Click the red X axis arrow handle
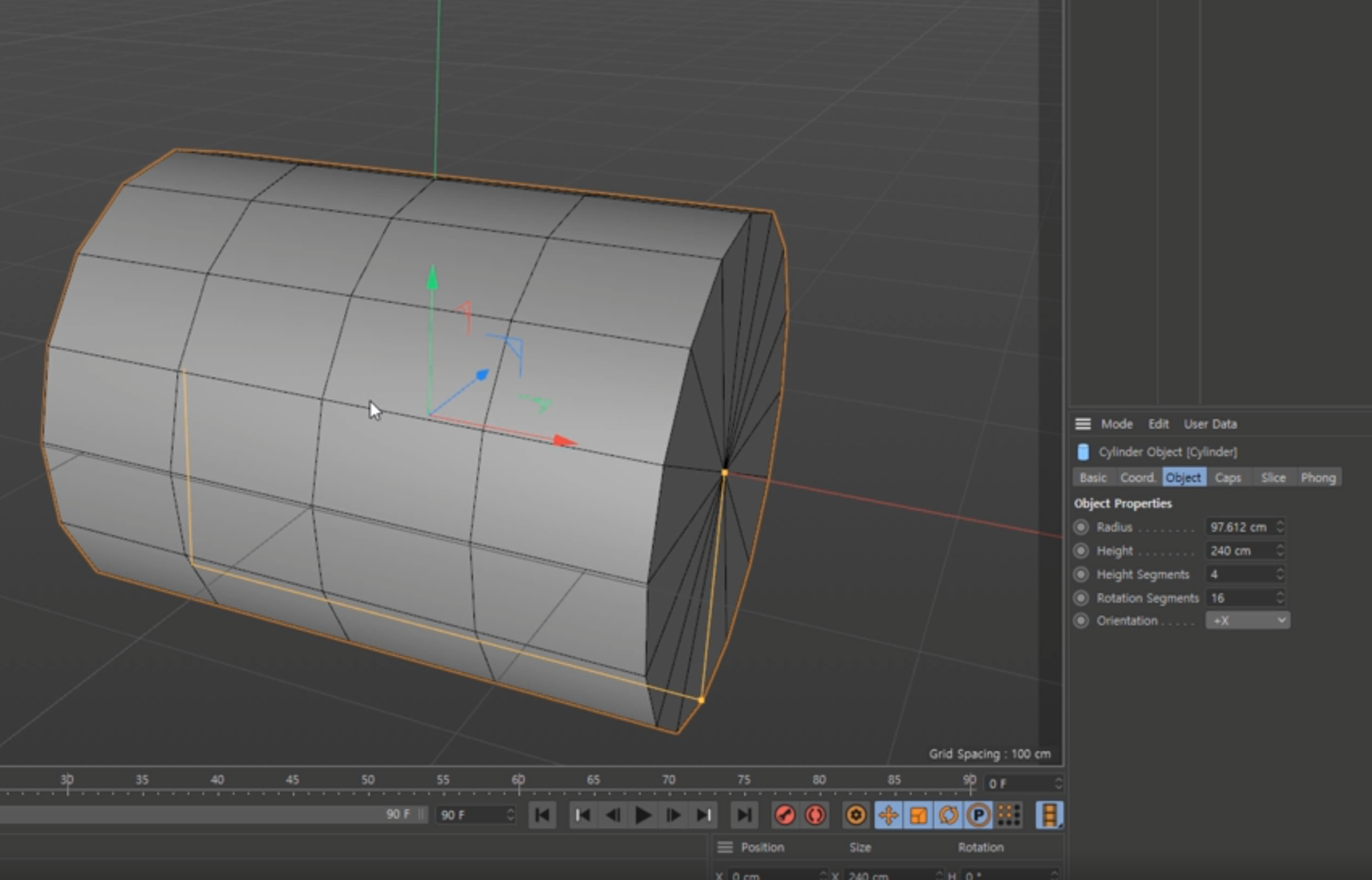The image size is (1372, 880). pos(565,441)
